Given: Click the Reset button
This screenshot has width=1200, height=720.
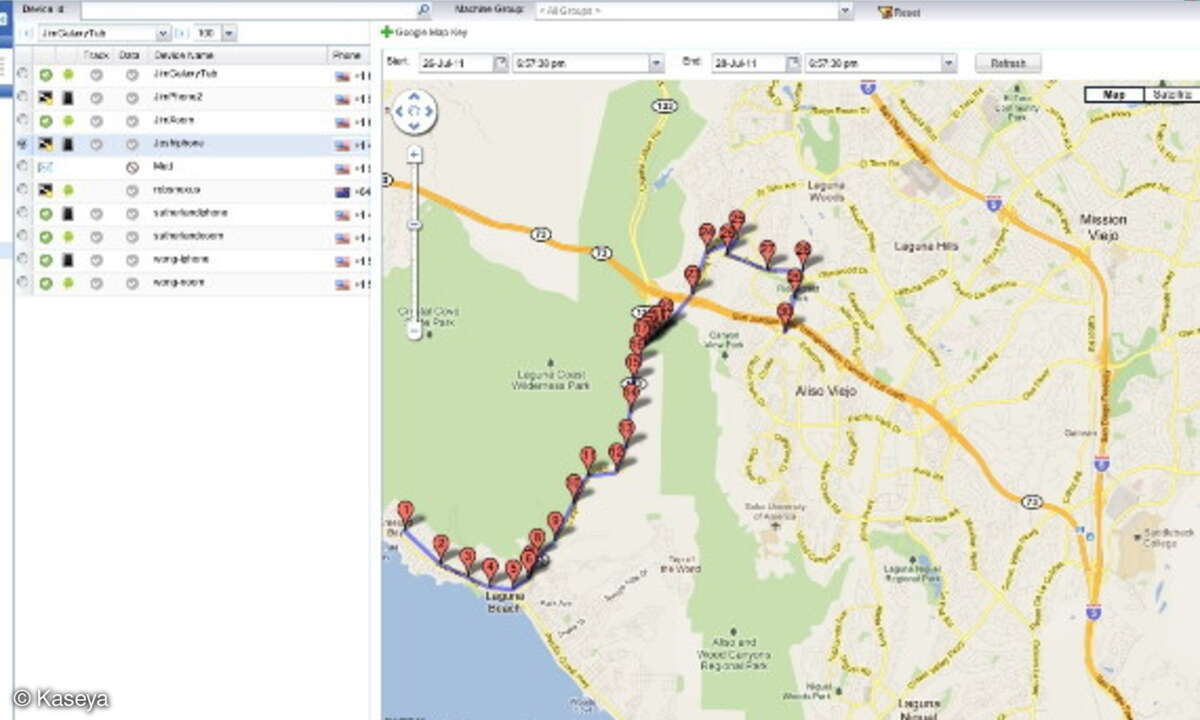Looking at the screenshot, I should pos(900,12).
